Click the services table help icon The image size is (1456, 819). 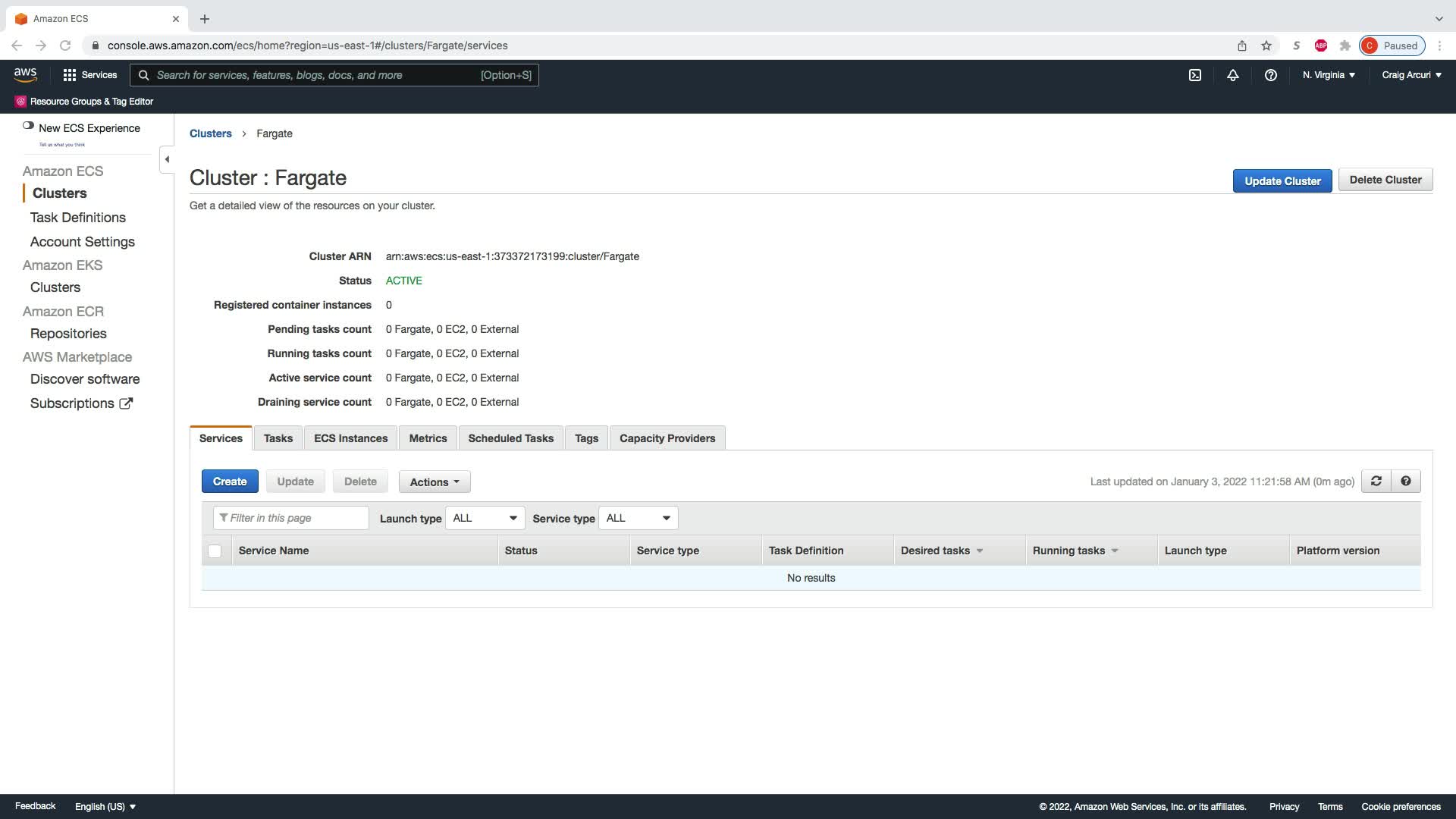tap(1406, 482)
